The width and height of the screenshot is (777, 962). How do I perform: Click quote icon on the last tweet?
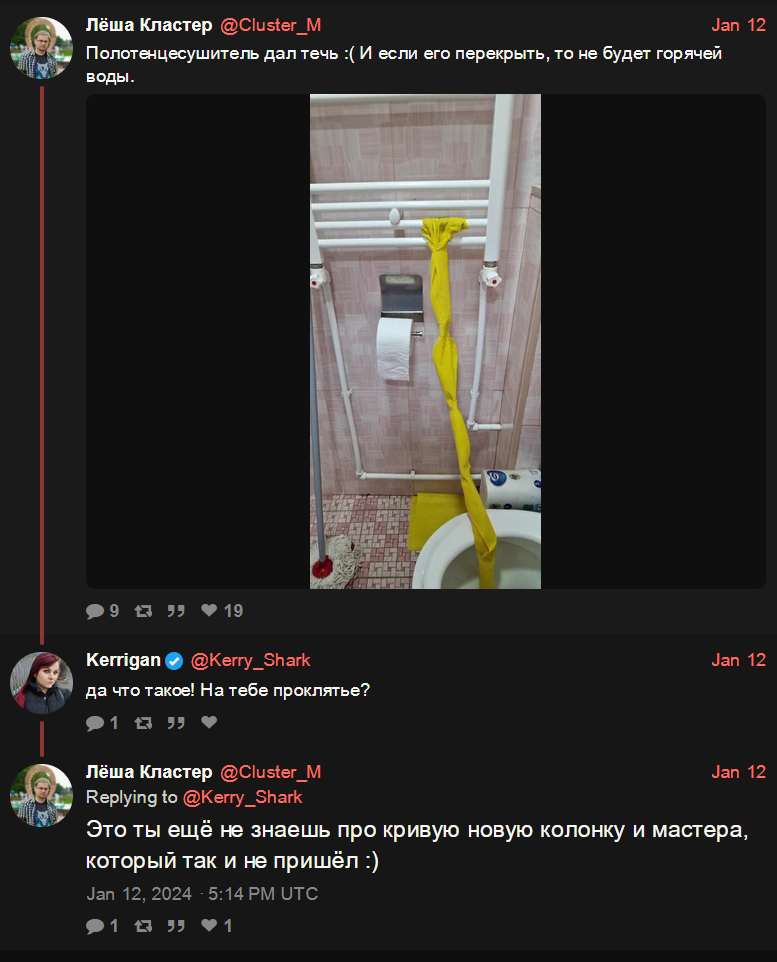click(x=176, y=926)
